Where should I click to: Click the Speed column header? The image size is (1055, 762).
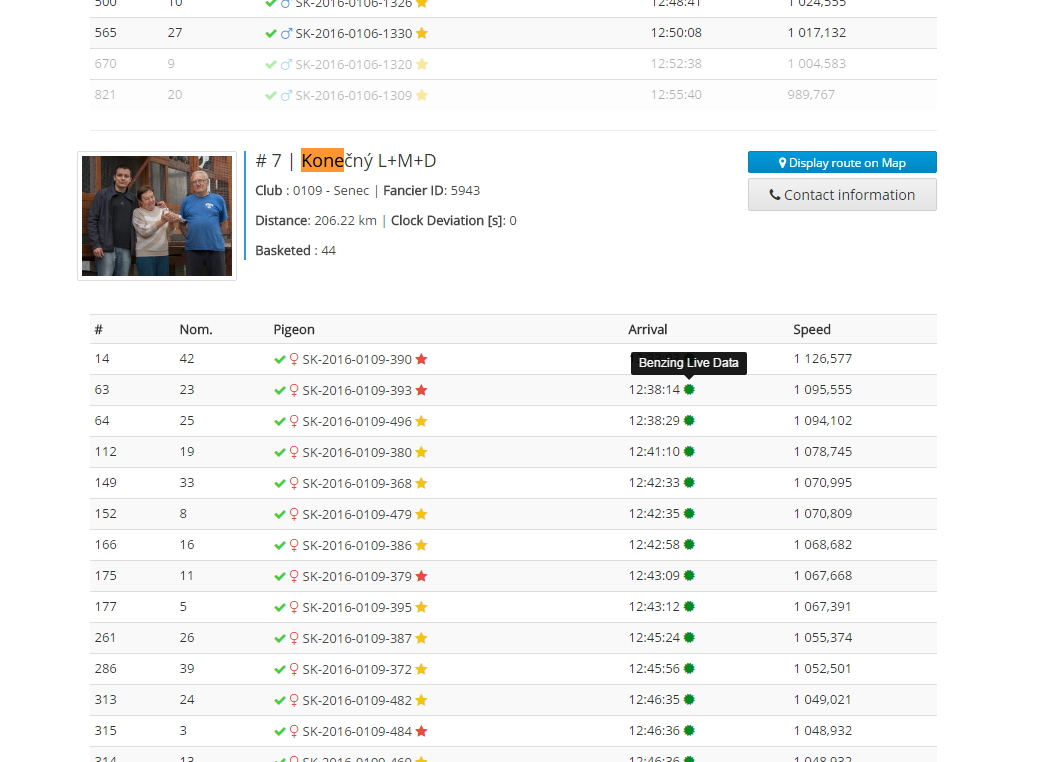click(x=812, y=329)
